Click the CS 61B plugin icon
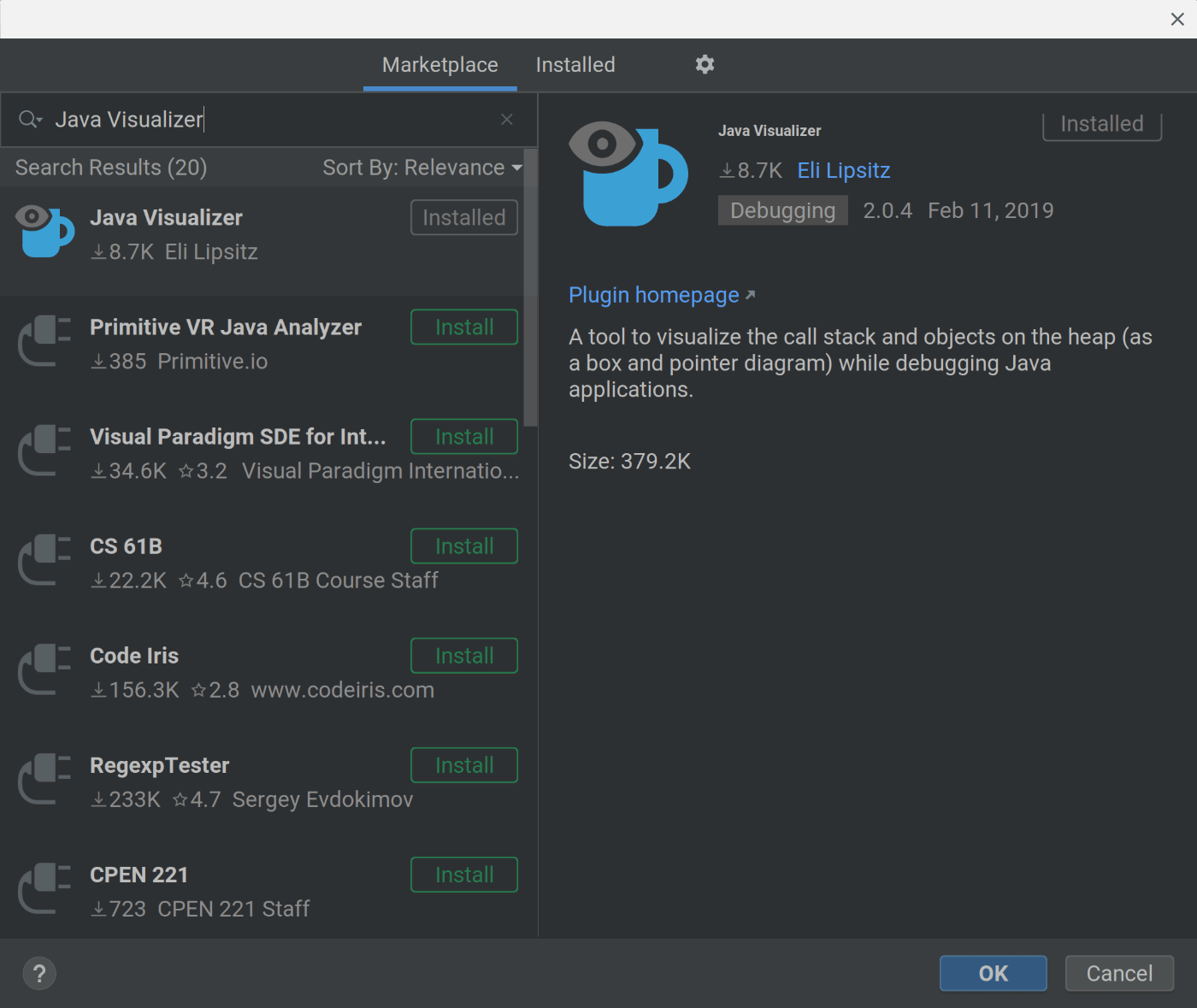 coord(44,559)
